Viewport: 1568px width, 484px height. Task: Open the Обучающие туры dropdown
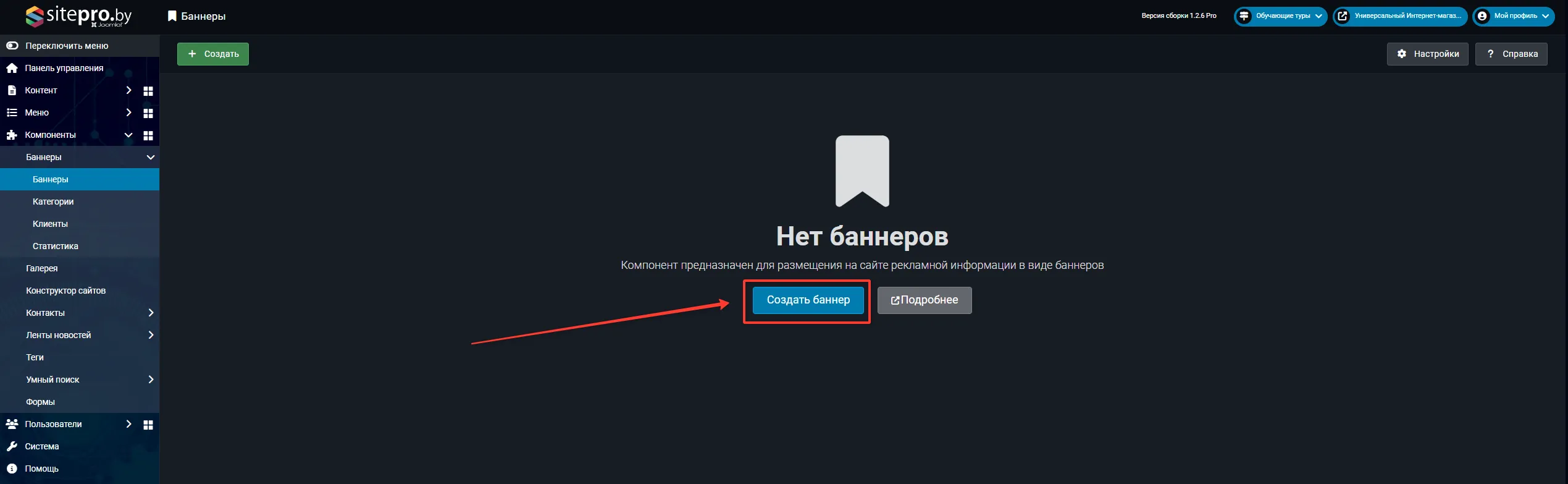click(x=1280, y=16)
